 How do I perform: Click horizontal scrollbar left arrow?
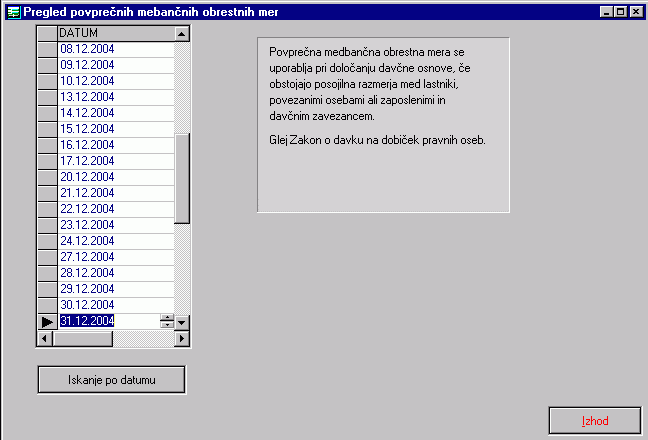[x=44, y=339]
